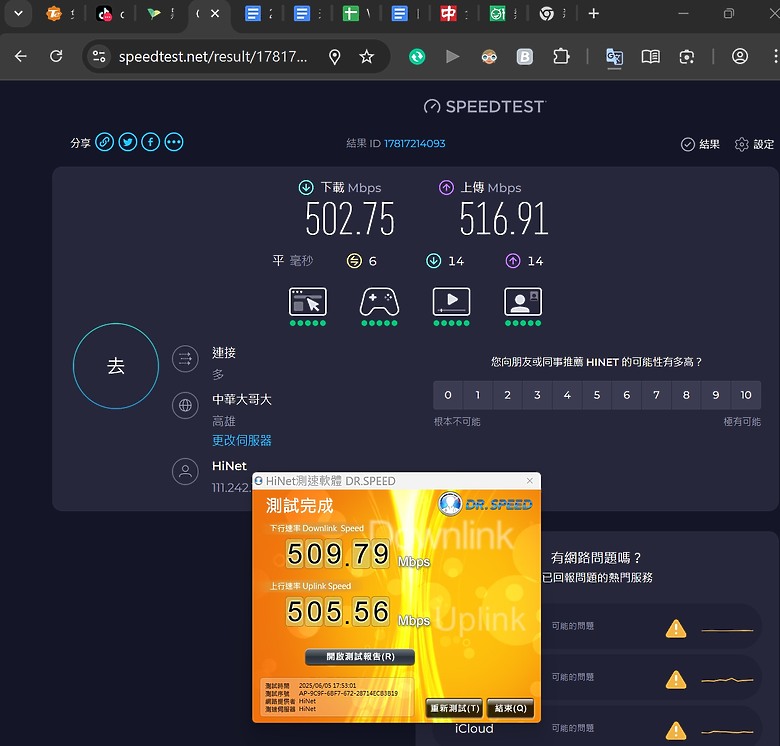Click the Speedtest logo

pyautogui.click(x=485, y=106)
